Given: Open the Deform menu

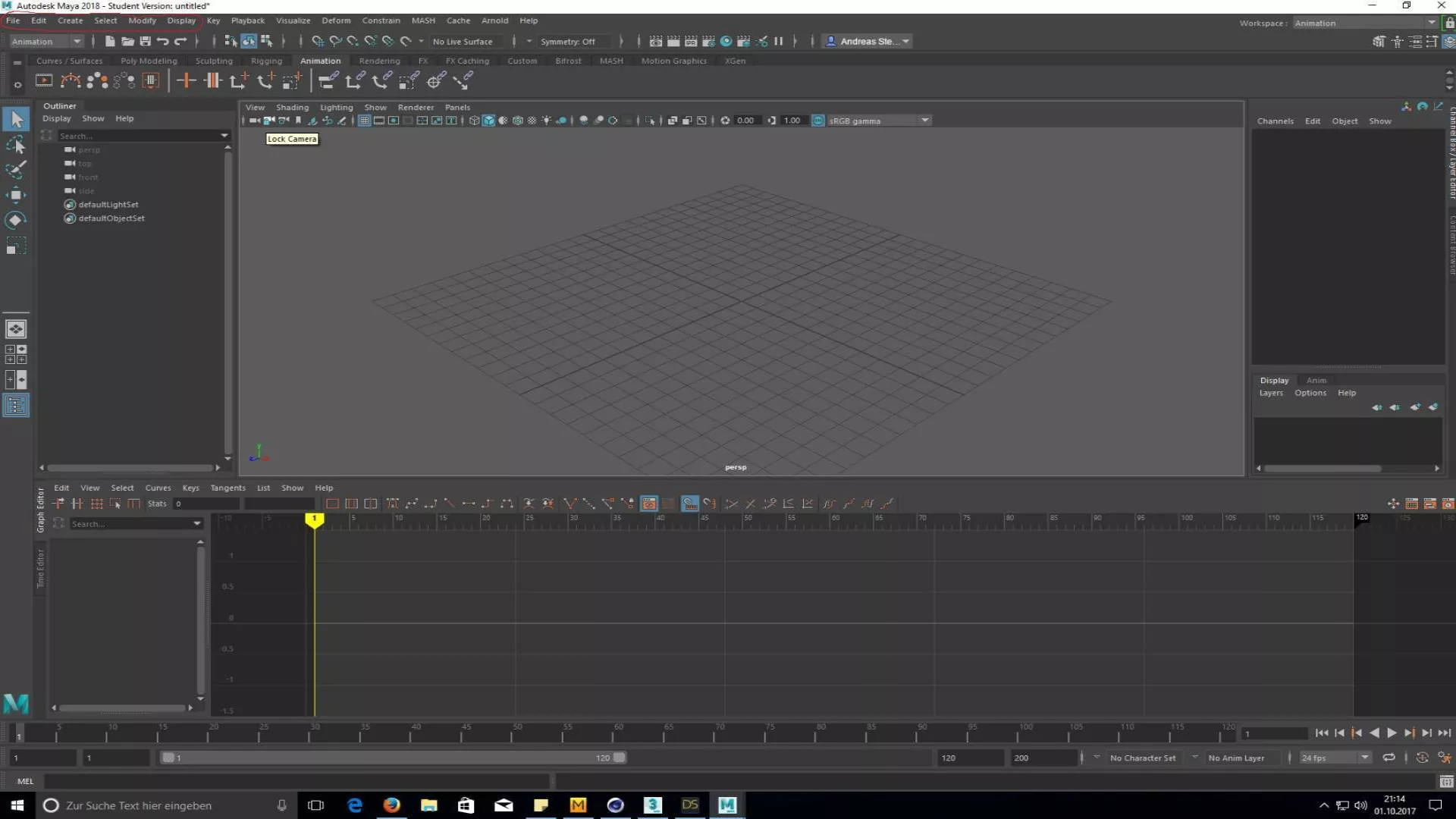Looking at the screenshot, I should 335,20.
